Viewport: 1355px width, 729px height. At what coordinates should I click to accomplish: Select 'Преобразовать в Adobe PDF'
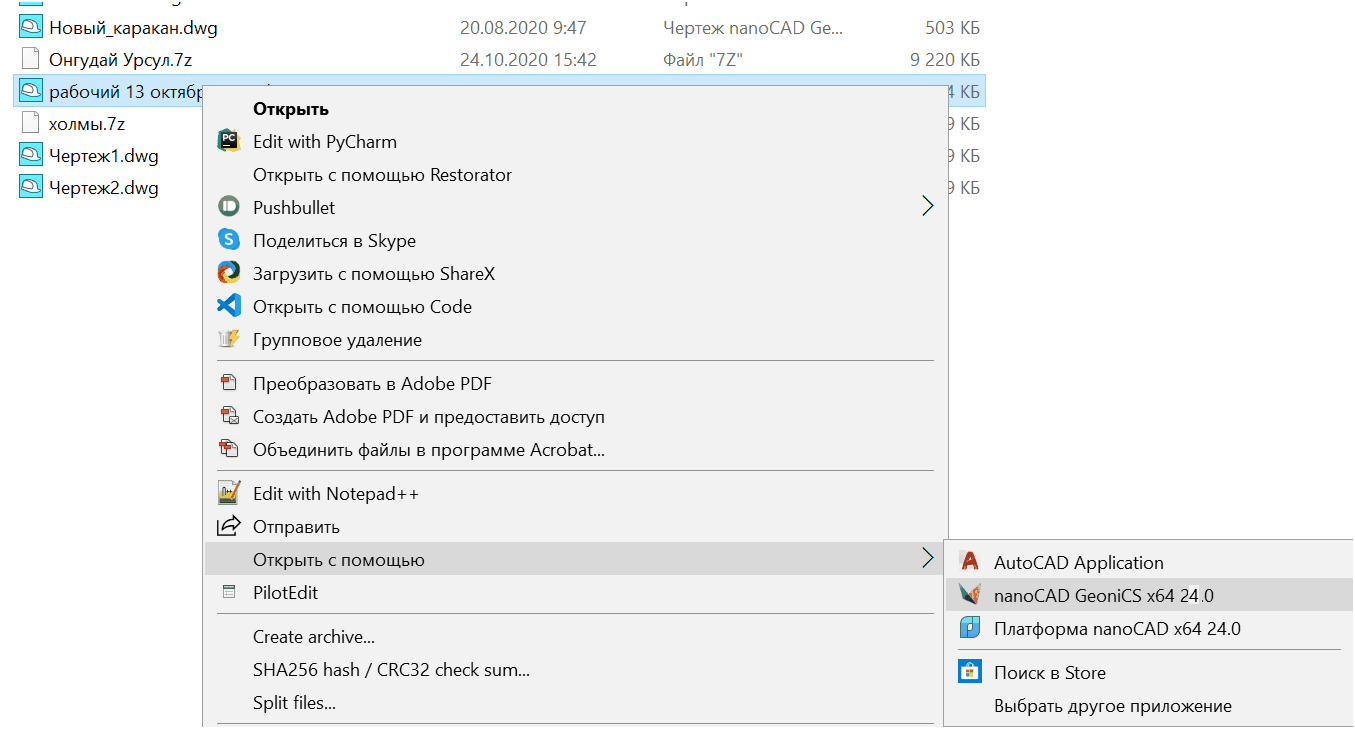coord(372,384)
